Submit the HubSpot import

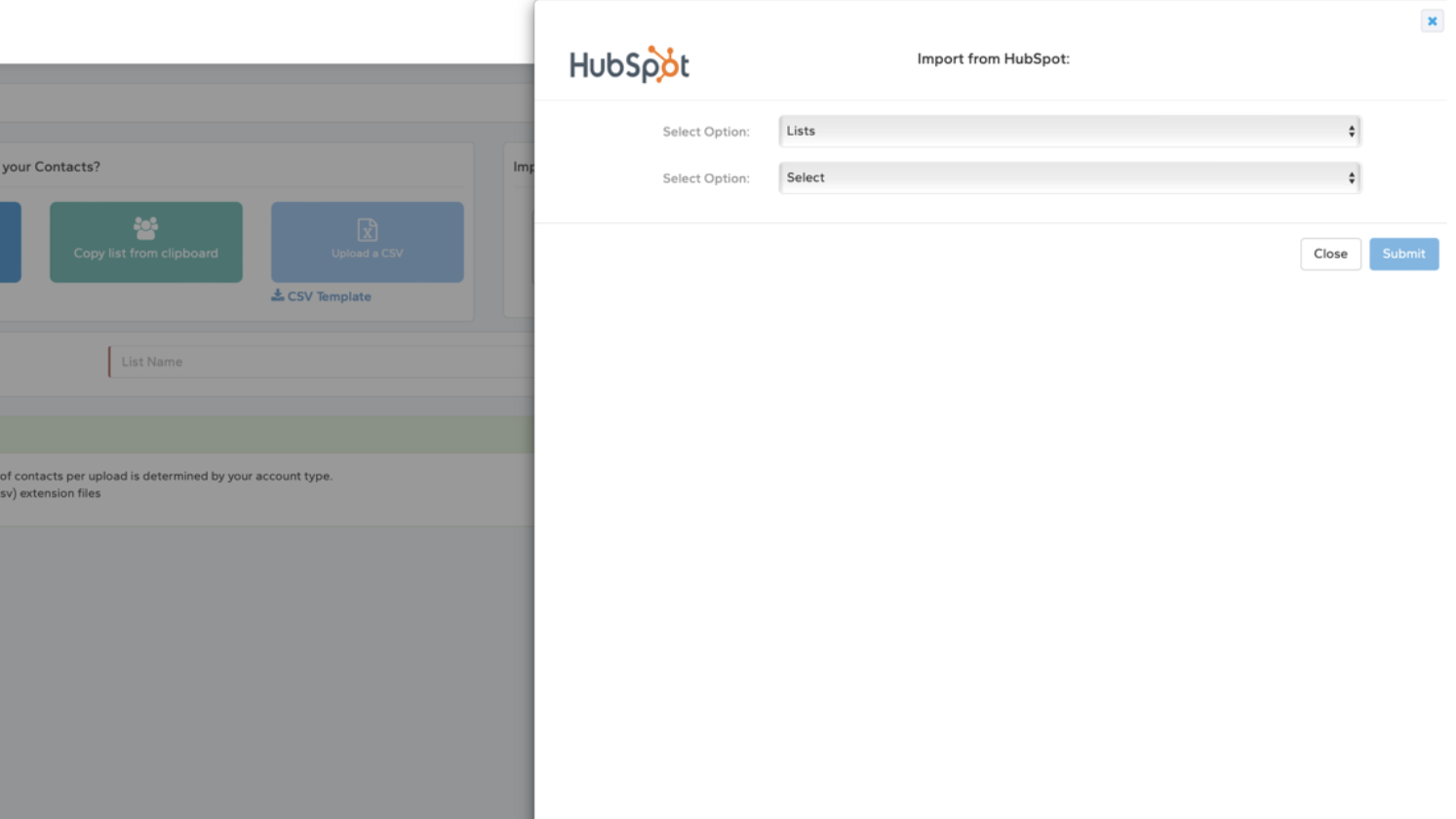tap(1403, 253)
